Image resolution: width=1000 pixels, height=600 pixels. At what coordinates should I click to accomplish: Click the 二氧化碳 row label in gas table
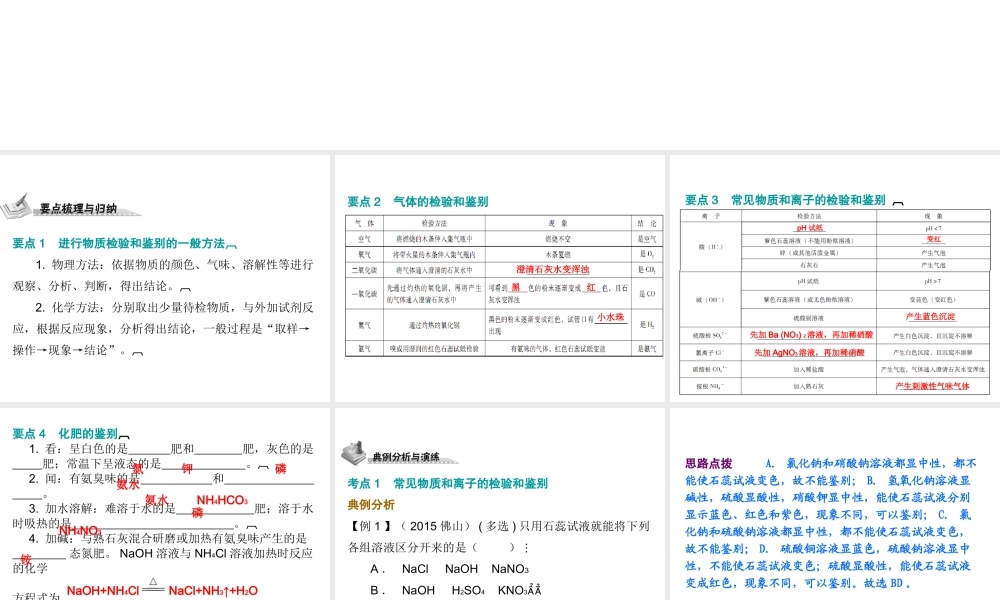pyautogui.click(x=364, y=270)
